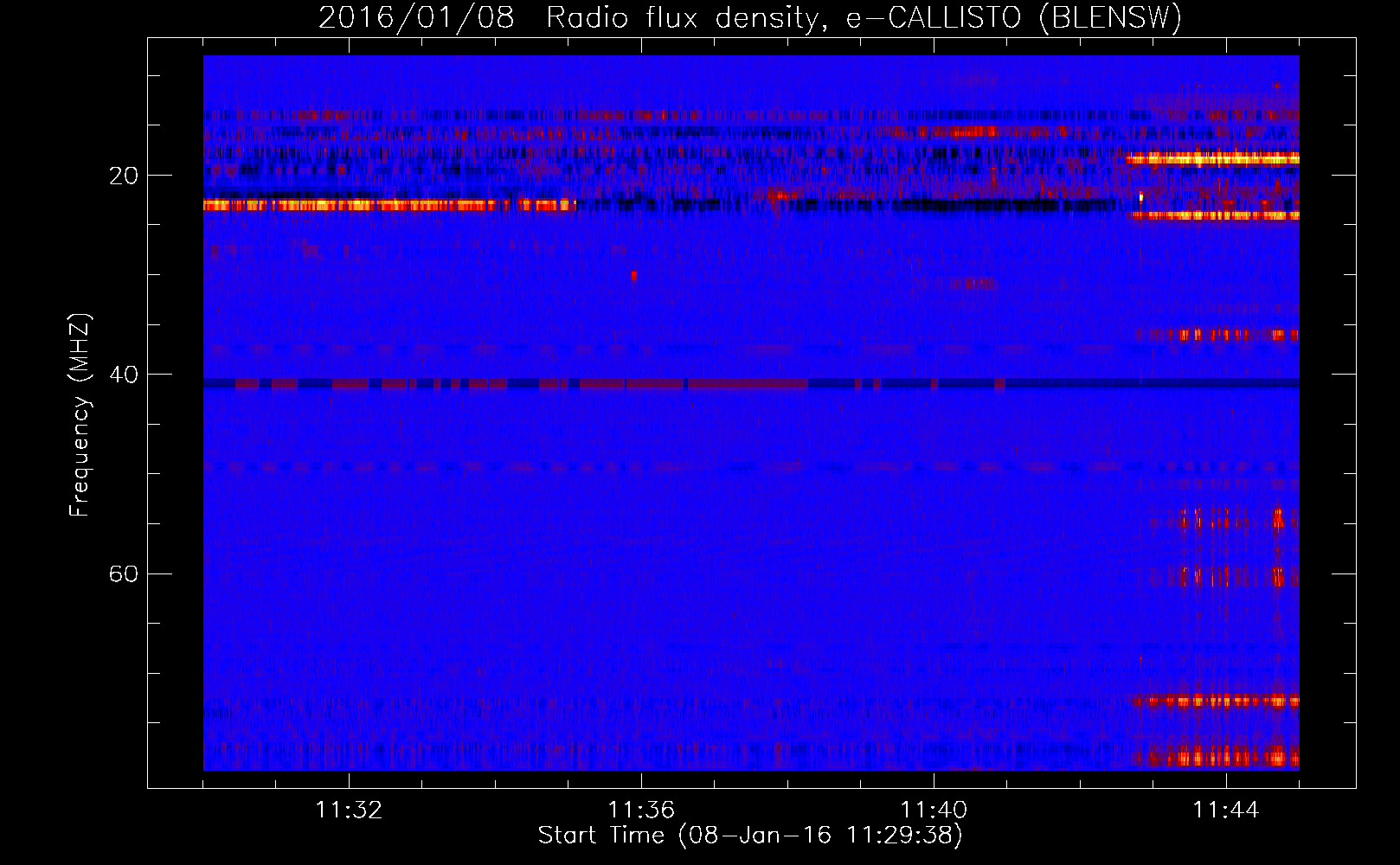Click the bright burst at 18 MHz near 11:44
Viewport: 1400px width, 865px height.
pyautogui.click(x=1212, y=158)
